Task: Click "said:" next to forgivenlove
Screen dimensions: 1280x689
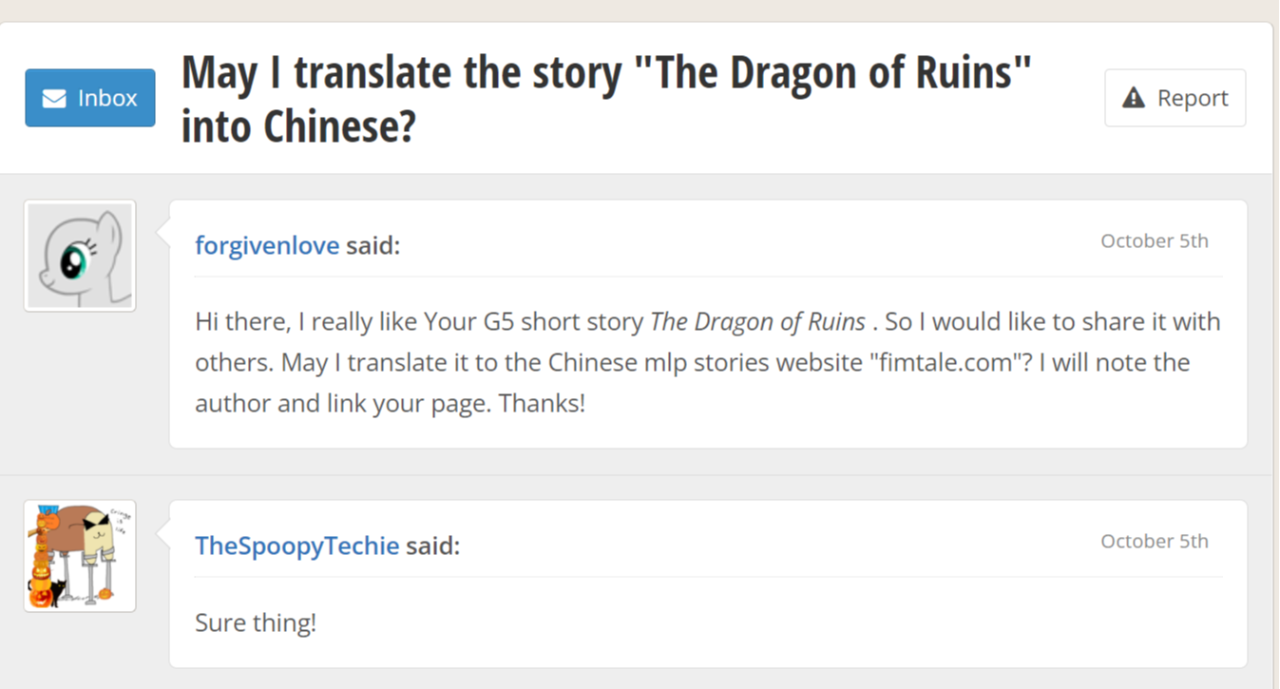Action: 372,246
